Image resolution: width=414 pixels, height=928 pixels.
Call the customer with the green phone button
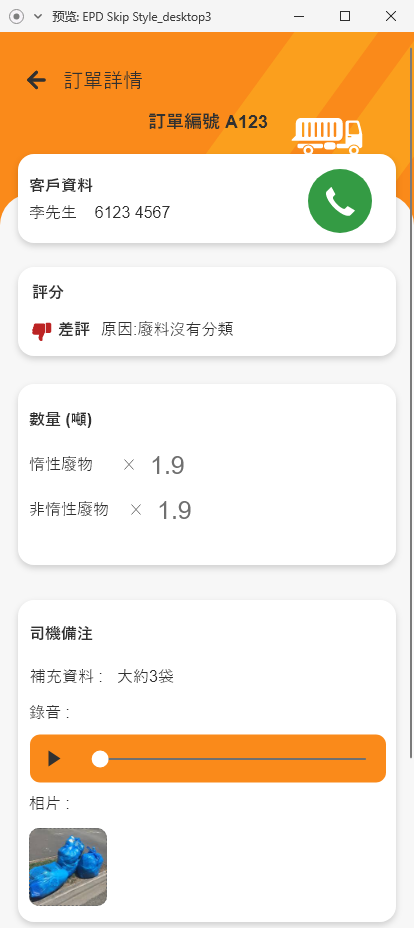(340, 201)
